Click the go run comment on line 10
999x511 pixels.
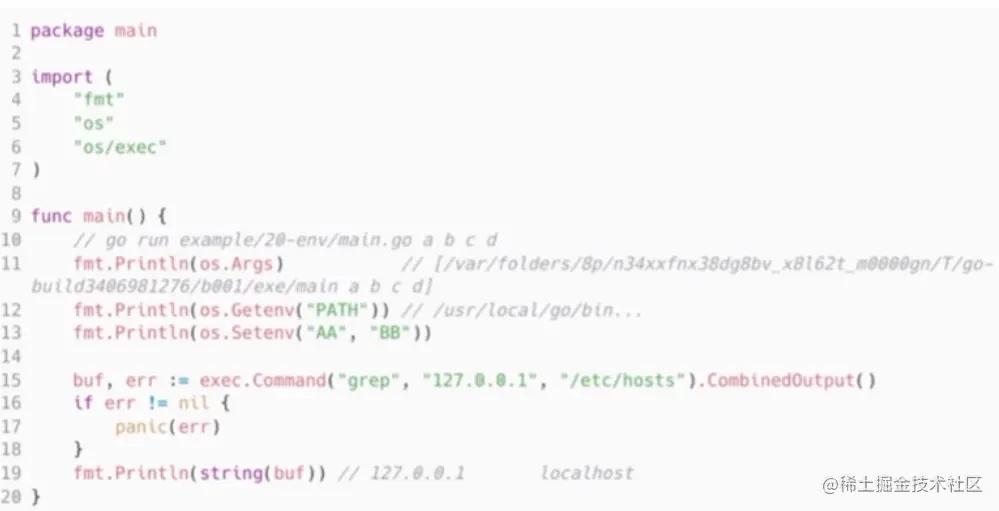(285, 240)
